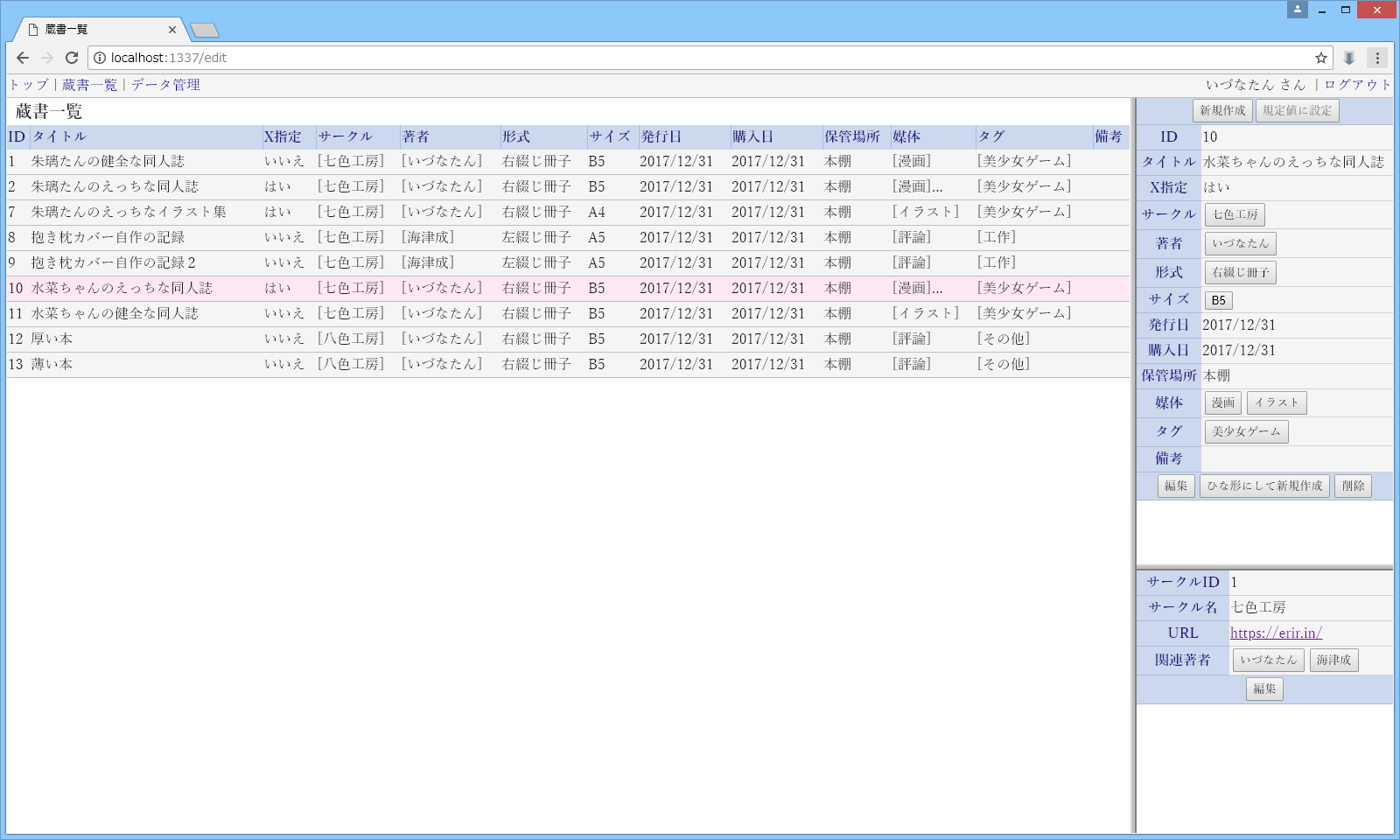1400x840 pixels.
Task: Click the いづなたん author tag in the 著者 row
Action: 1241,244
